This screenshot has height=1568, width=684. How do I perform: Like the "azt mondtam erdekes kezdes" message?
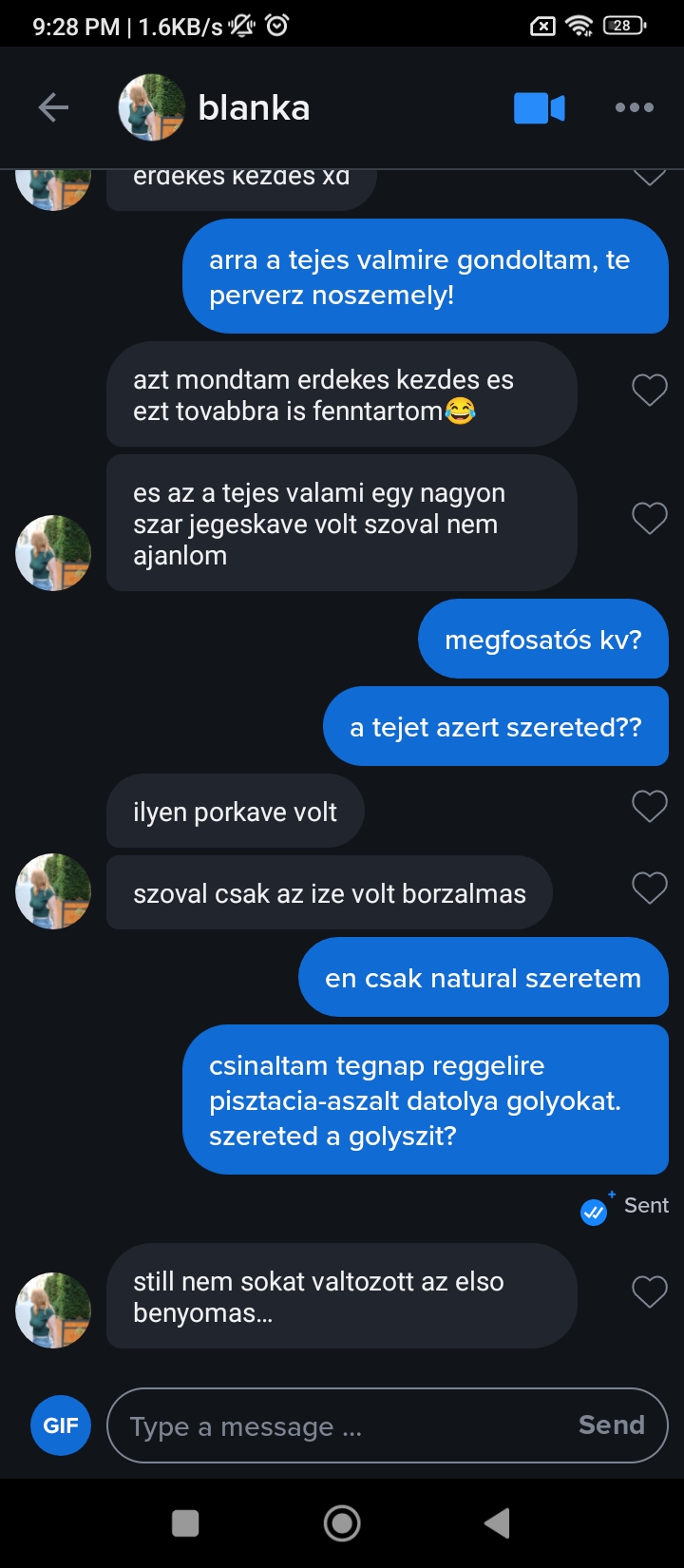pos(650,390)
